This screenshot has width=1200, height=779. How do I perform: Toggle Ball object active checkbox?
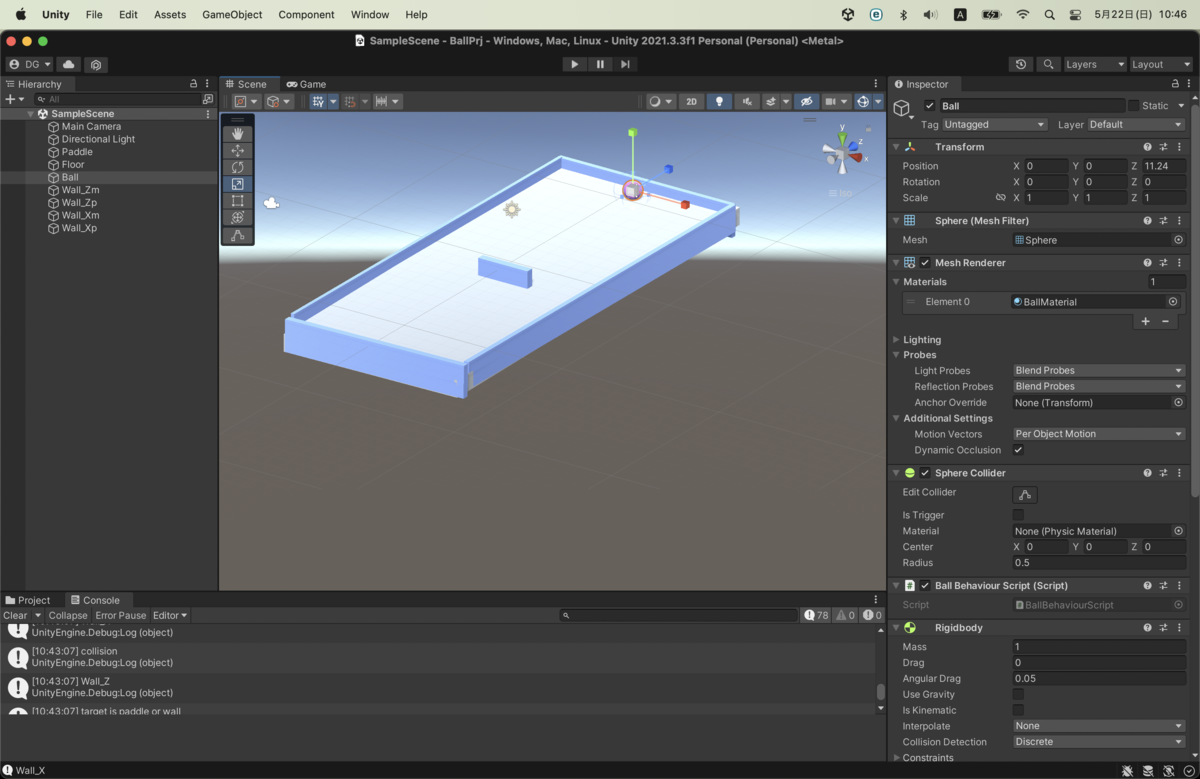tap(930, 106)
